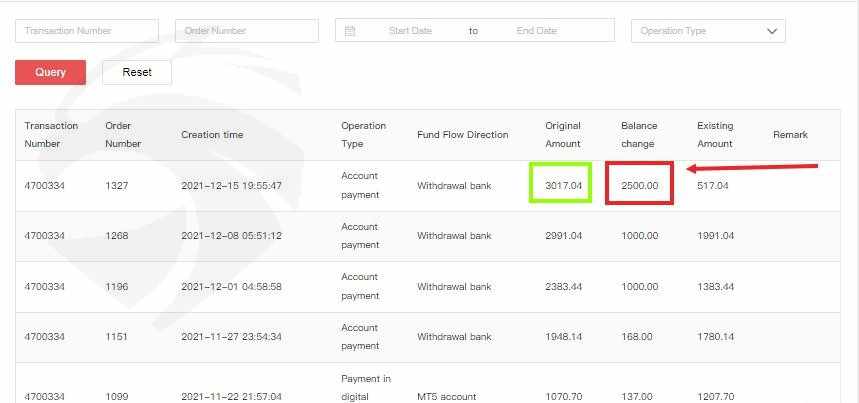This screenshot has width=859, height=403.
Task: Click the Balance change column header
Action: [639, 135]
